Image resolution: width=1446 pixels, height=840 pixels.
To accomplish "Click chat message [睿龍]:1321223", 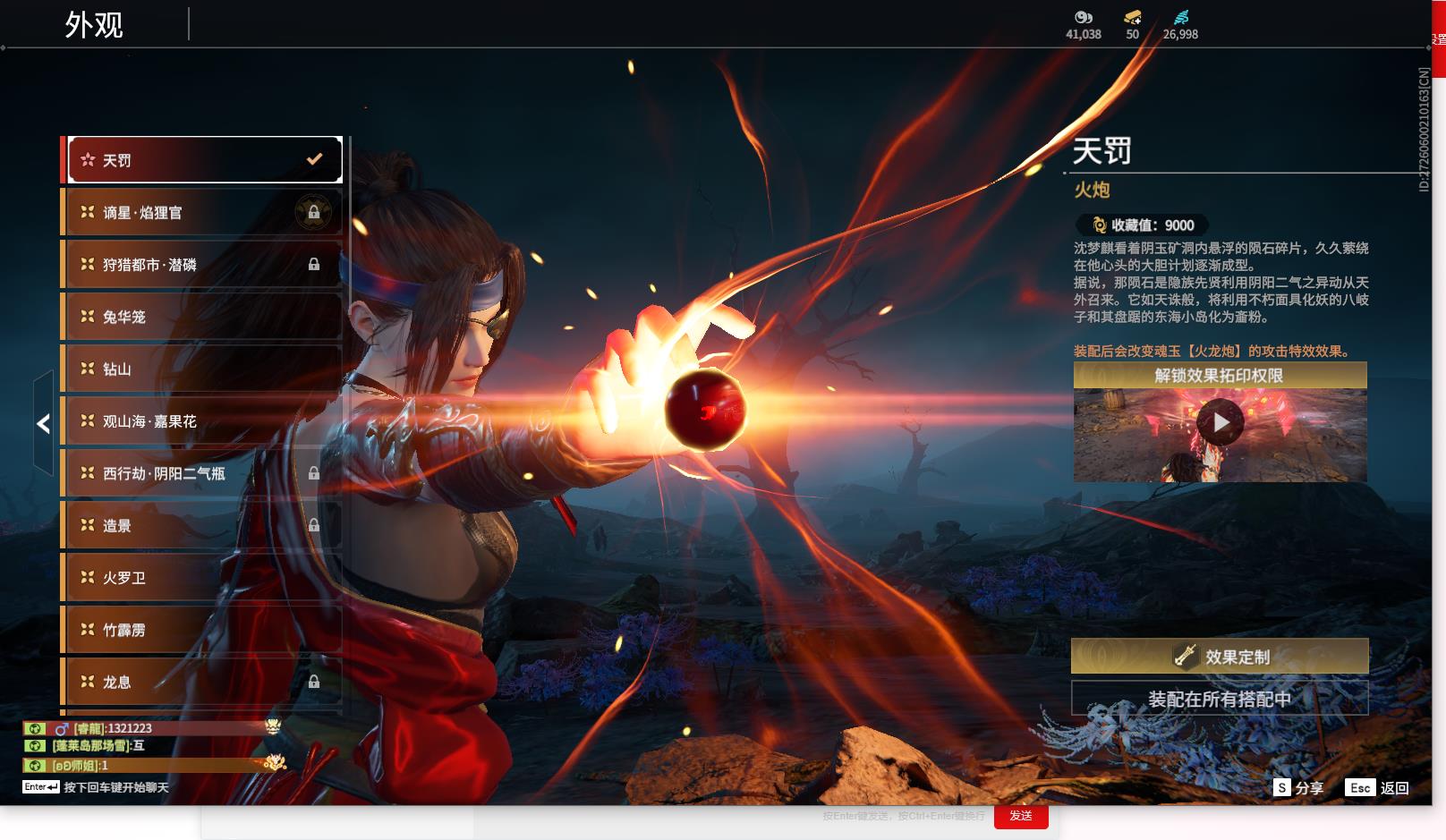I will pos(113,728).
